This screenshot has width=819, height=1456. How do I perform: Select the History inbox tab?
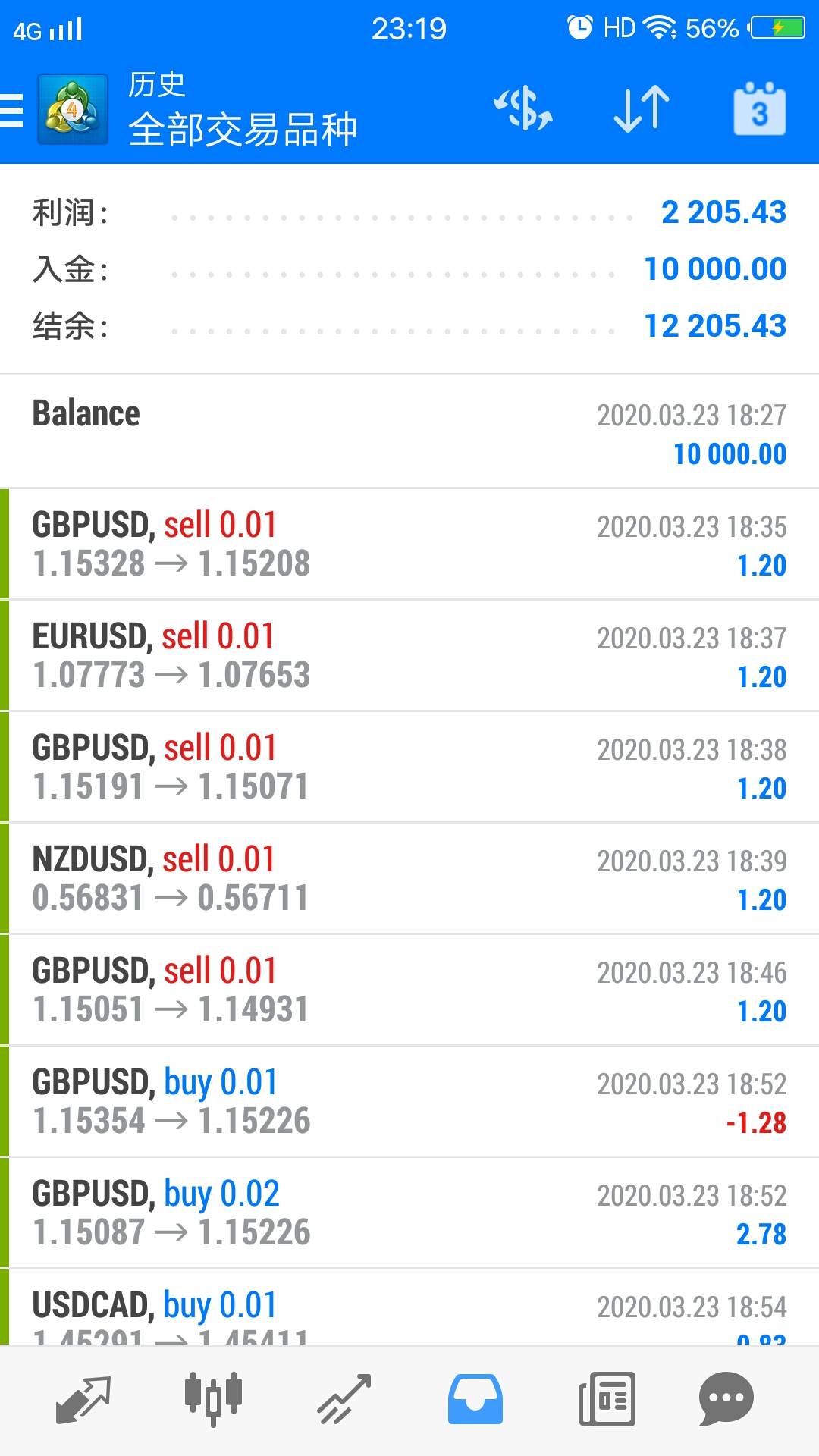[475, 1398]
